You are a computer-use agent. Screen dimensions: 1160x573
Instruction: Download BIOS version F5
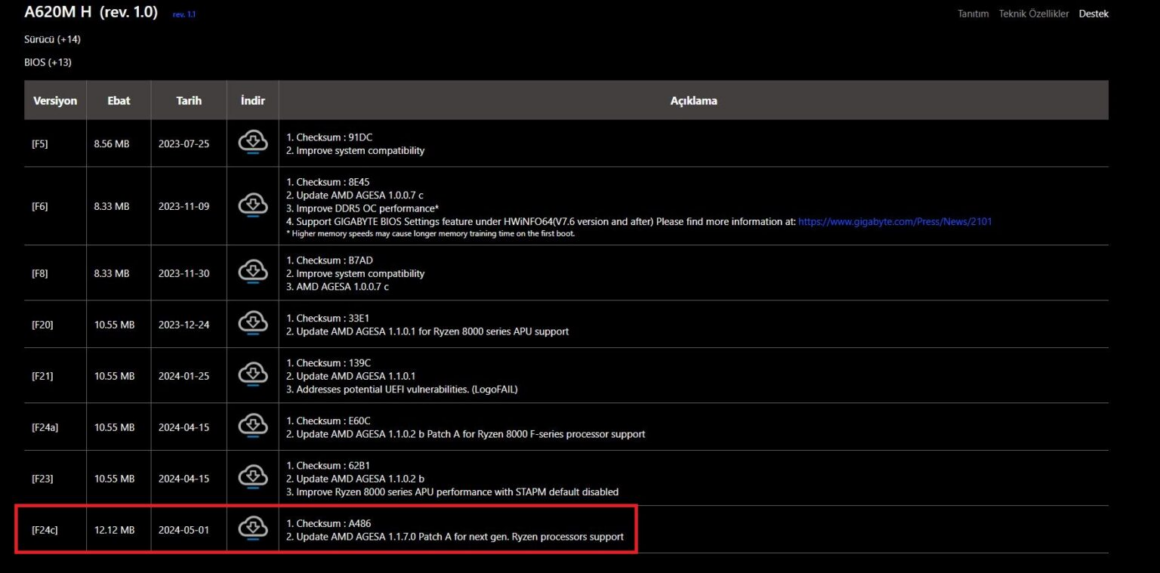click(x=253, y=143)
